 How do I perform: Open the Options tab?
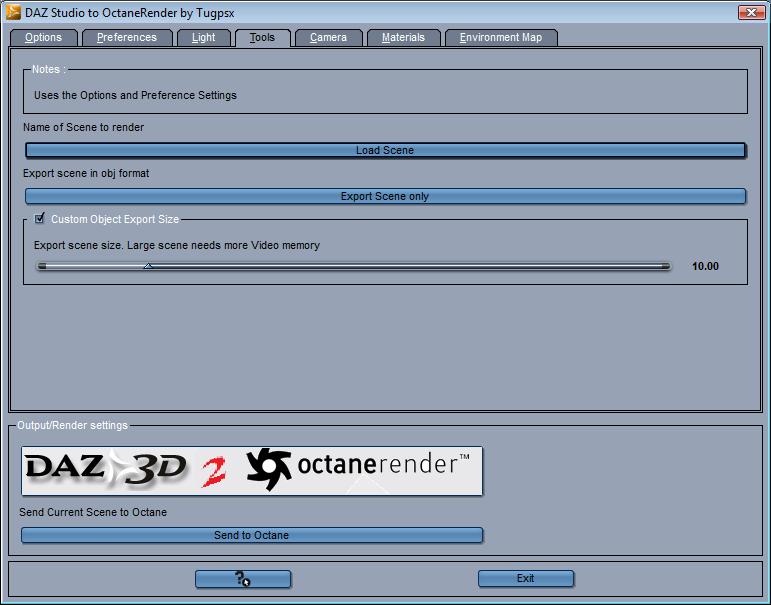(x=43, y=37)
